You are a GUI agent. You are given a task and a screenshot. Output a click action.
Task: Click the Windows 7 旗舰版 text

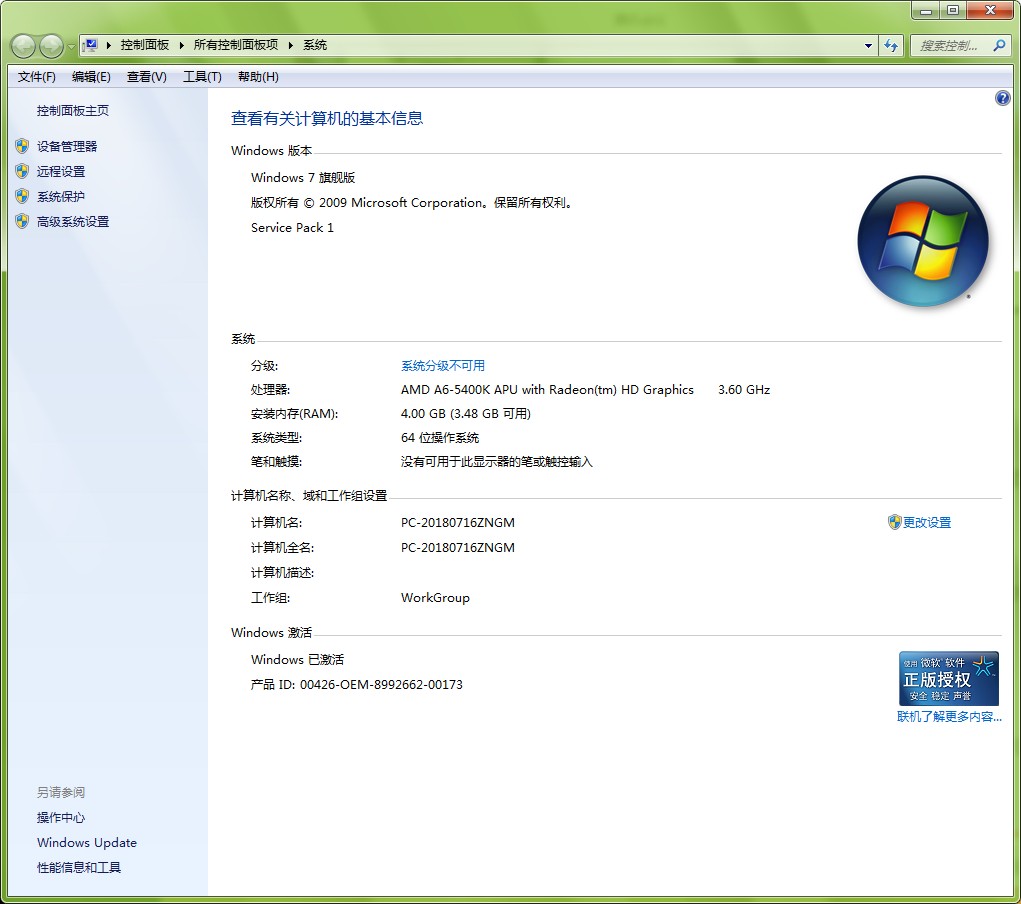(x=303, y=177)
